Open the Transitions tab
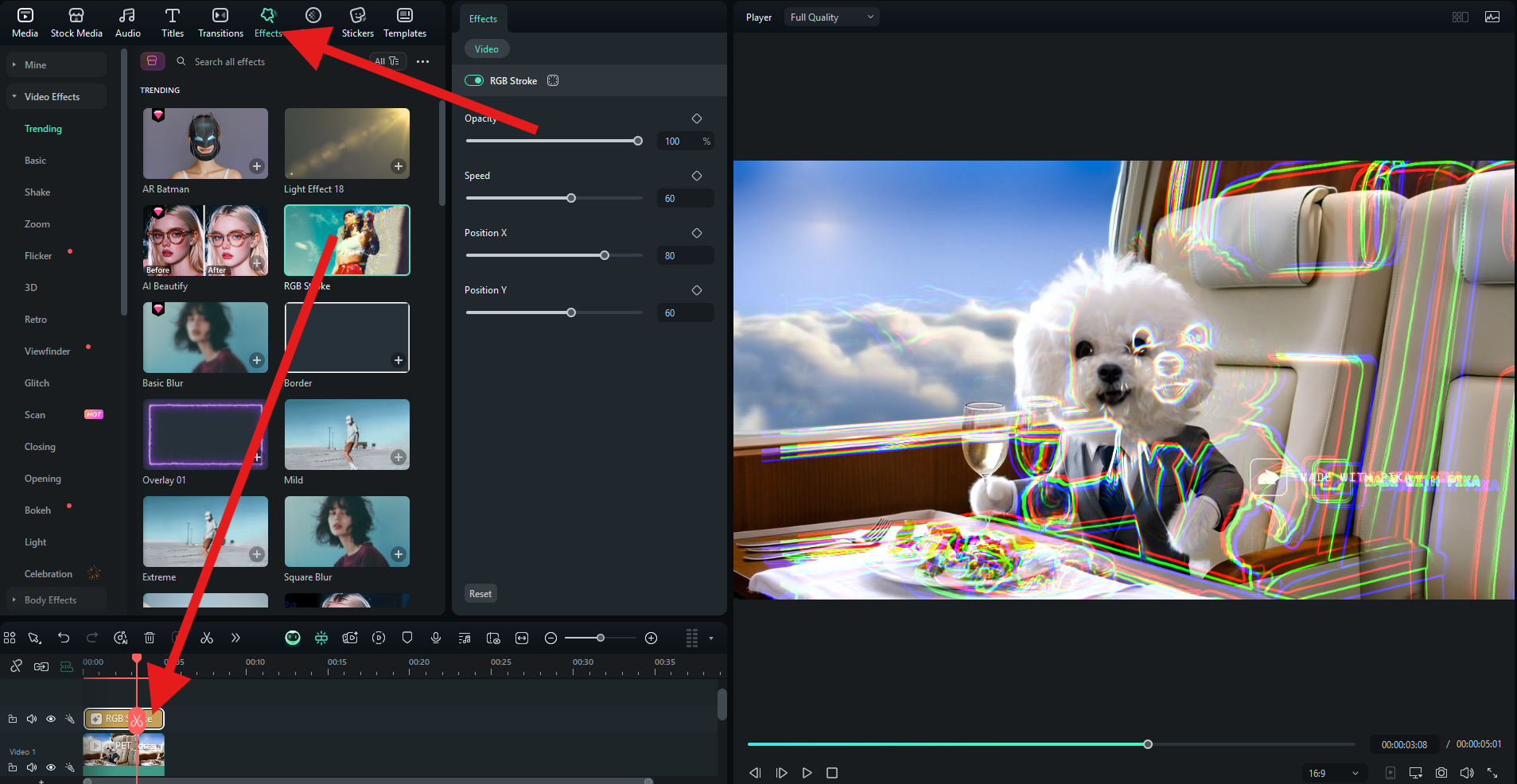 (x=220, y=22)
